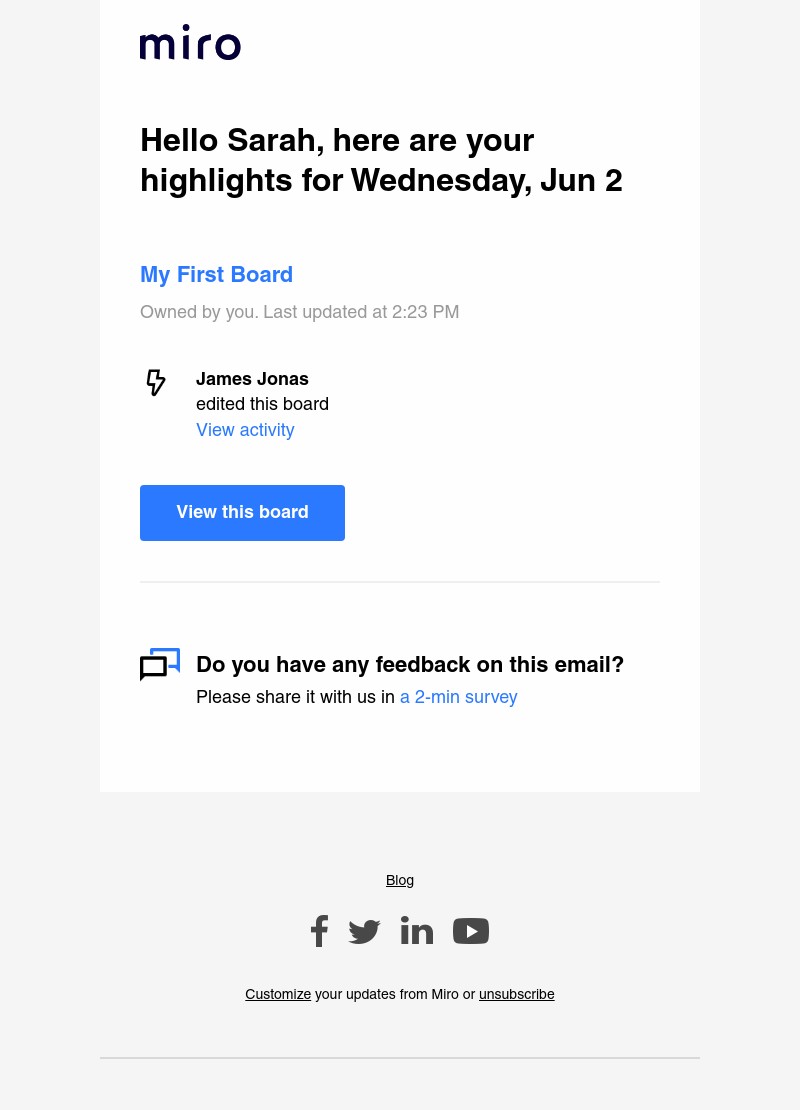
Task: Open the My First Board link
Action: click(x=216, y=275)
